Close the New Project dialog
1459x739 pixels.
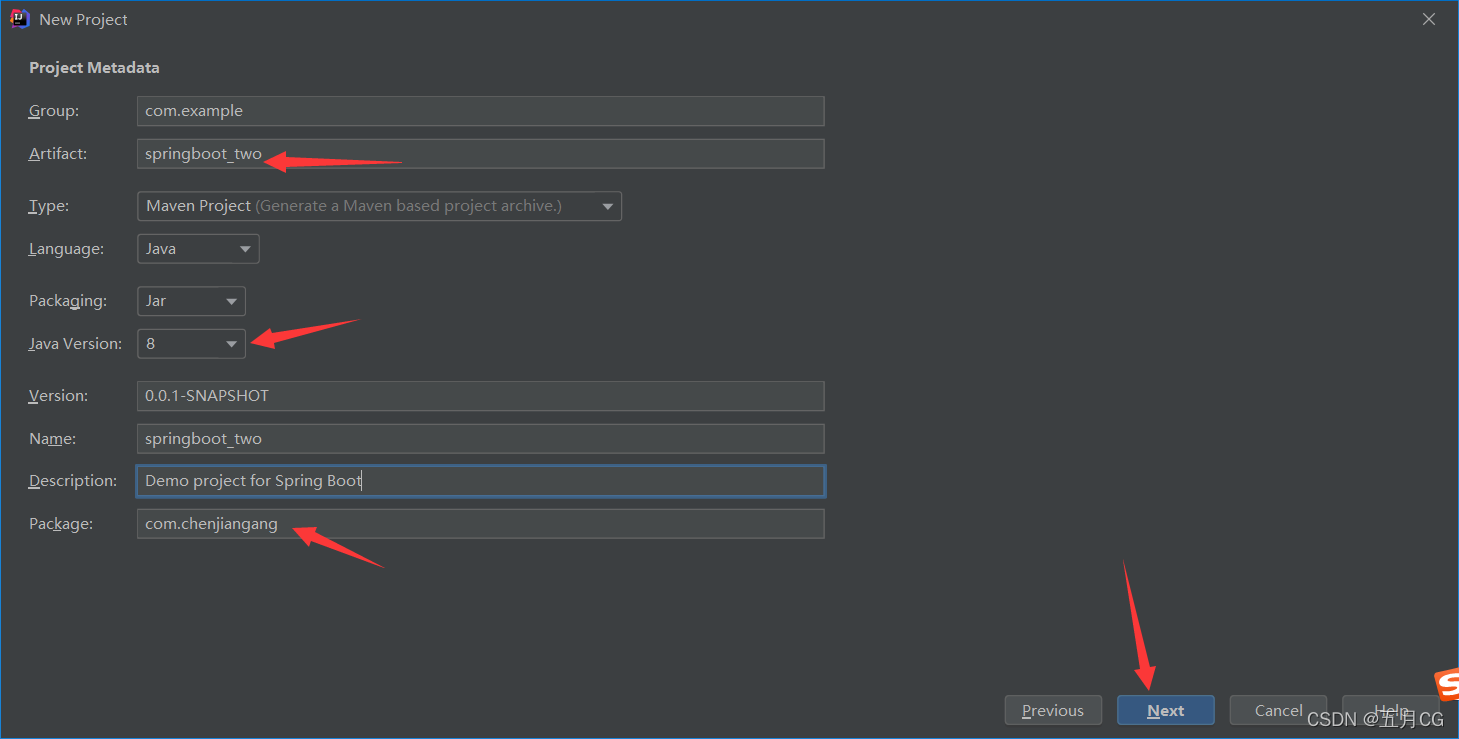coord(1429,19)
